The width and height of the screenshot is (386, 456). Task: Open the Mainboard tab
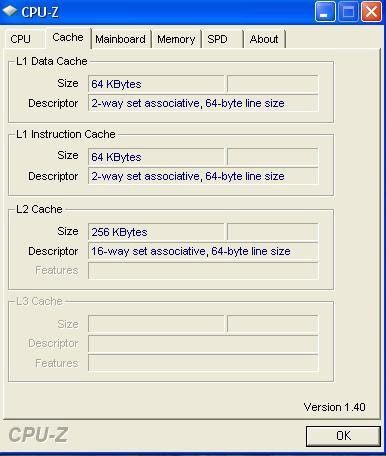click(x=121, y=39)
